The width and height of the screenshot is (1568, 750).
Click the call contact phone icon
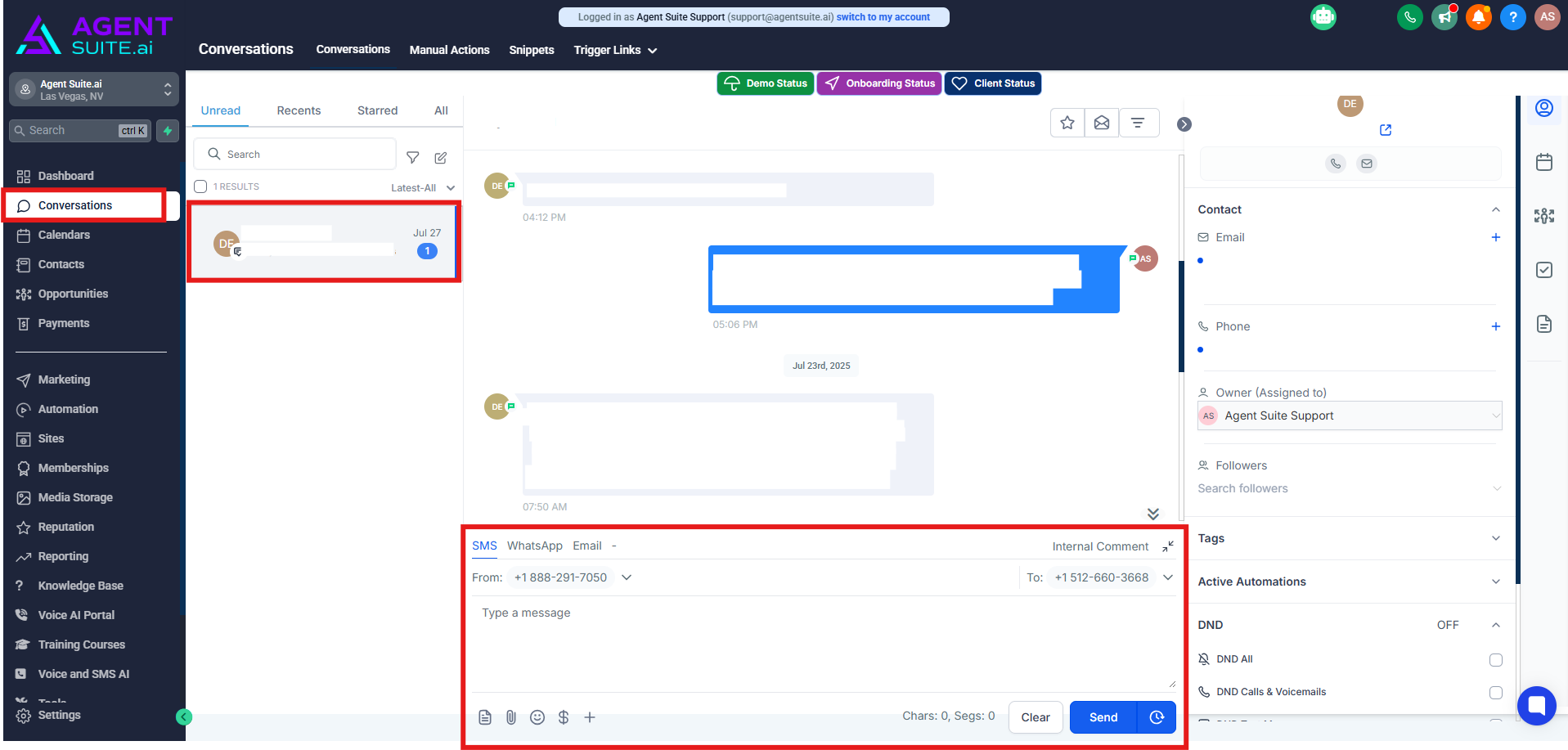(1336, 164)
